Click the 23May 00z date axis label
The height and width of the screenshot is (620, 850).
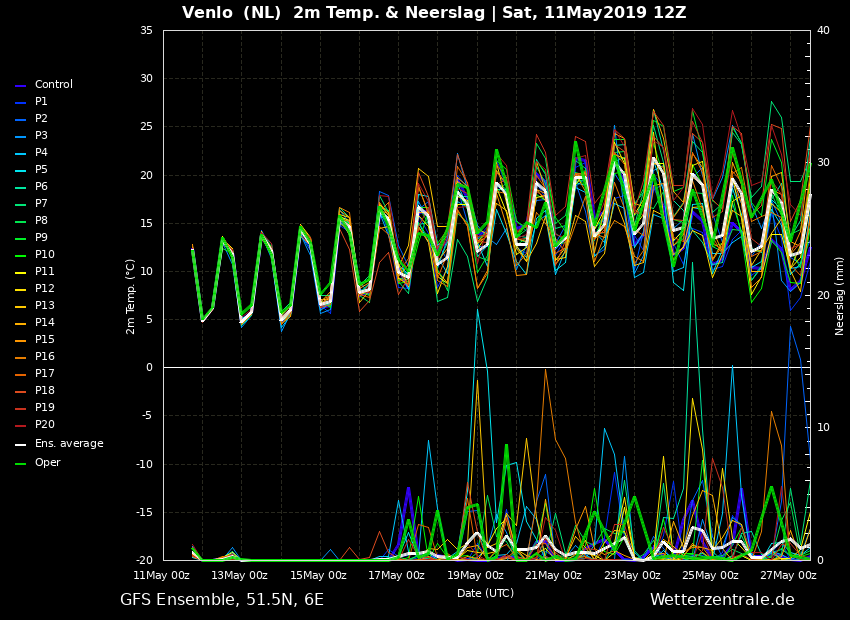tap(632, 575)
